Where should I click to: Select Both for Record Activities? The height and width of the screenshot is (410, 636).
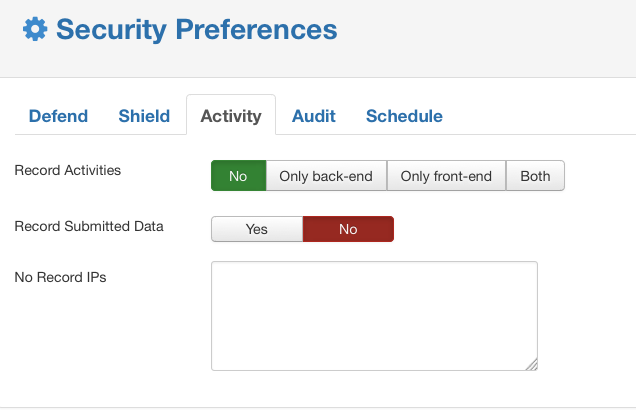(535, 176)
